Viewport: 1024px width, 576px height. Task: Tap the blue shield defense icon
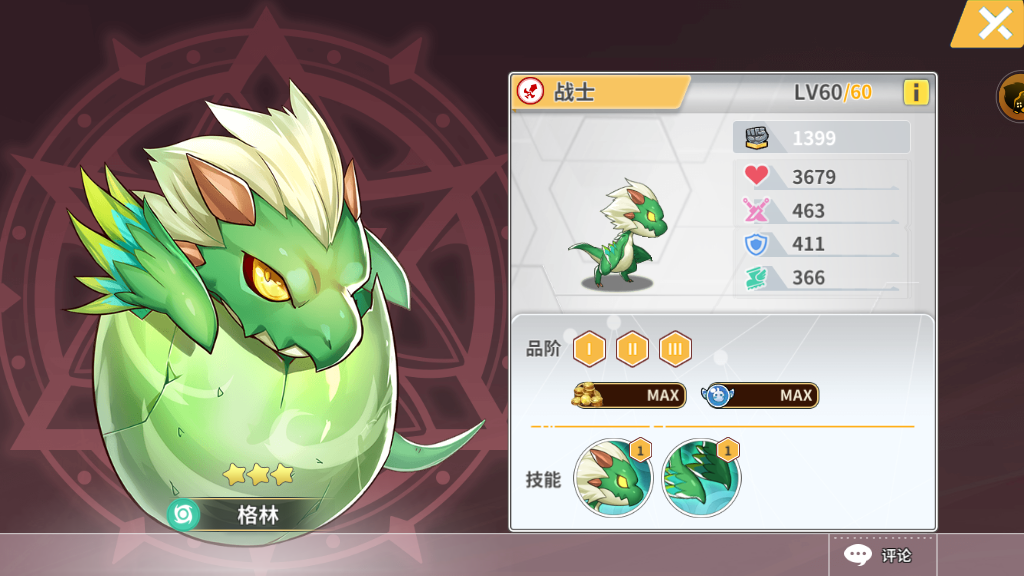click(756, 244)
